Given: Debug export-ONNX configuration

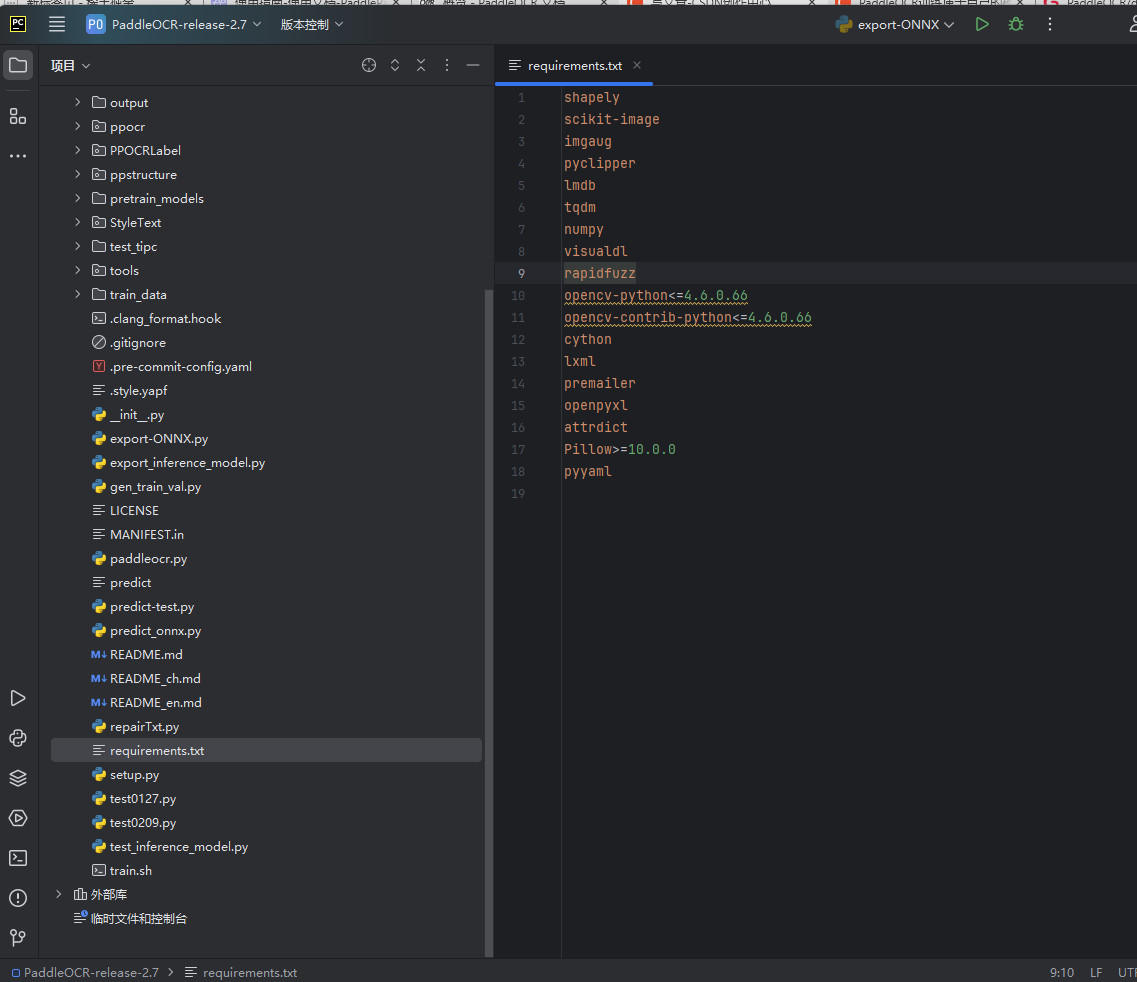Looking at the screenshot, I should tap(1016, 25).
